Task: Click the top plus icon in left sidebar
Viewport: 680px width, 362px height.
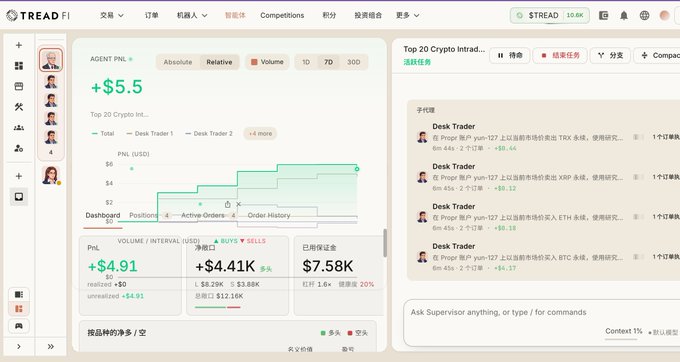Action: click(x=19, y=45)
